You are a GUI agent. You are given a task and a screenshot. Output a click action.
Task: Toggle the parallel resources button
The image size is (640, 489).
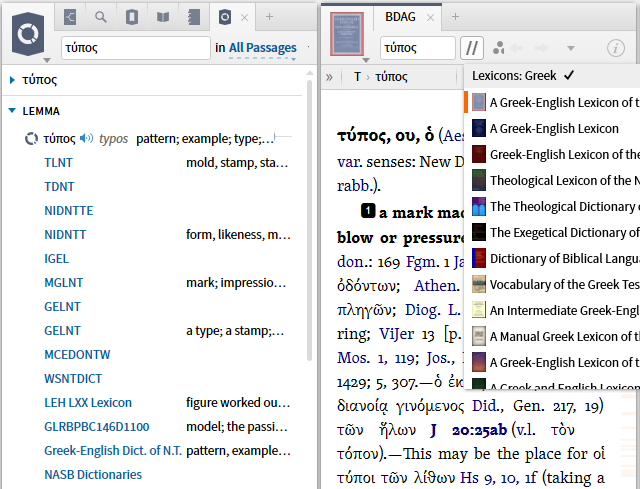472,48
